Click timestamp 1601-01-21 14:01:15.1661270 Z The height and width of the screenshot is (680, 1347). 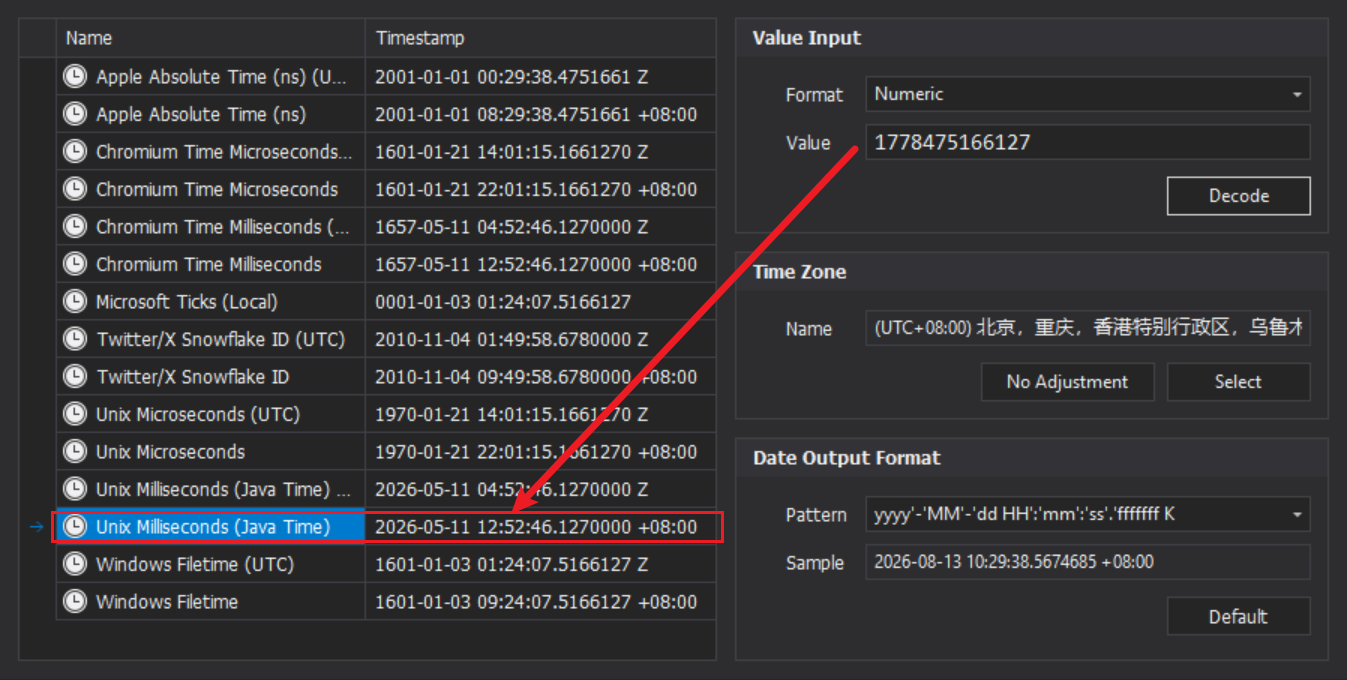click(512, 151)
